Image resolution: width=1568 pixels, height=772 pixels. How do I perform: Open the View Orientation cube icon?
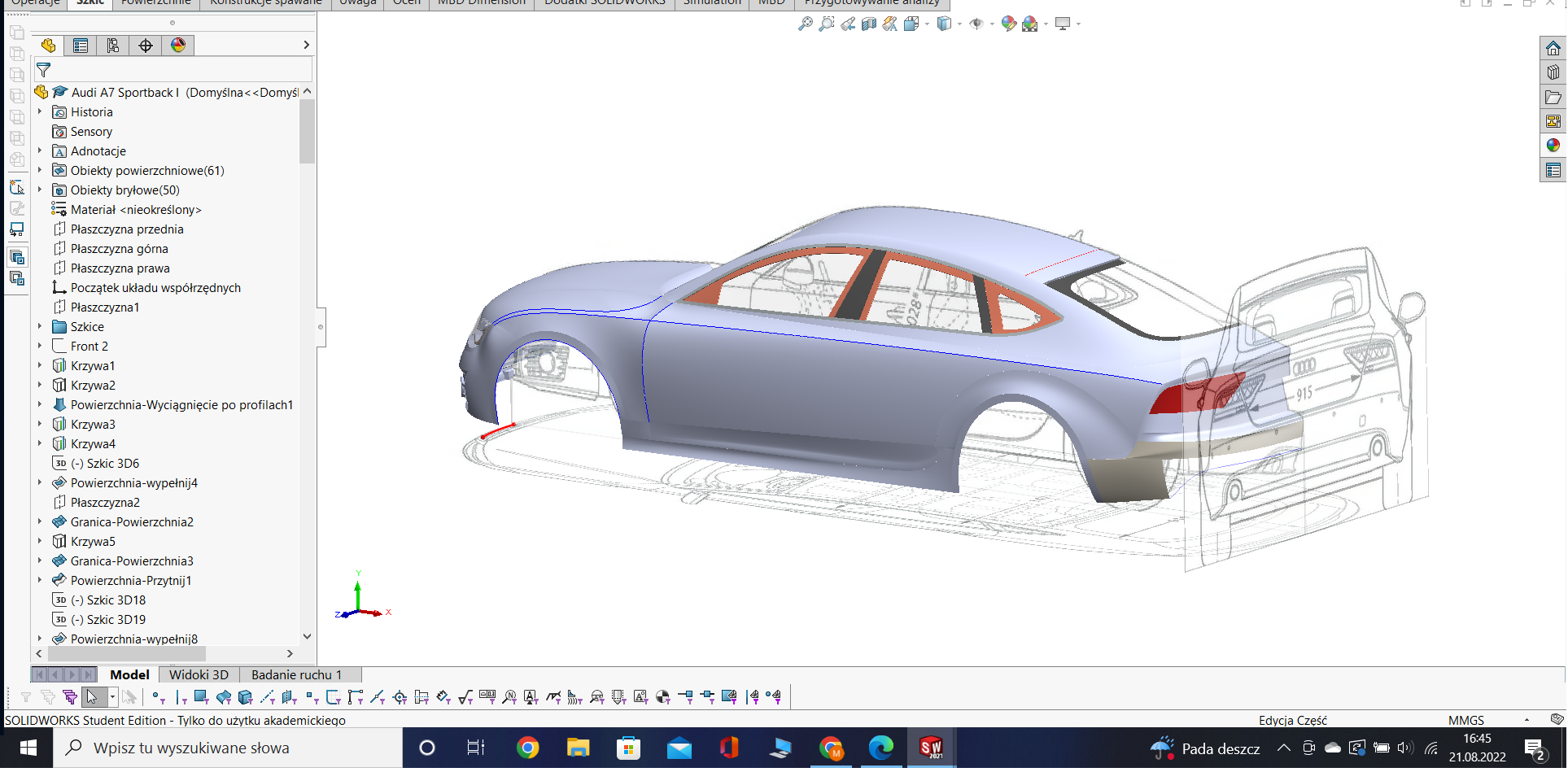click(911, 24)
